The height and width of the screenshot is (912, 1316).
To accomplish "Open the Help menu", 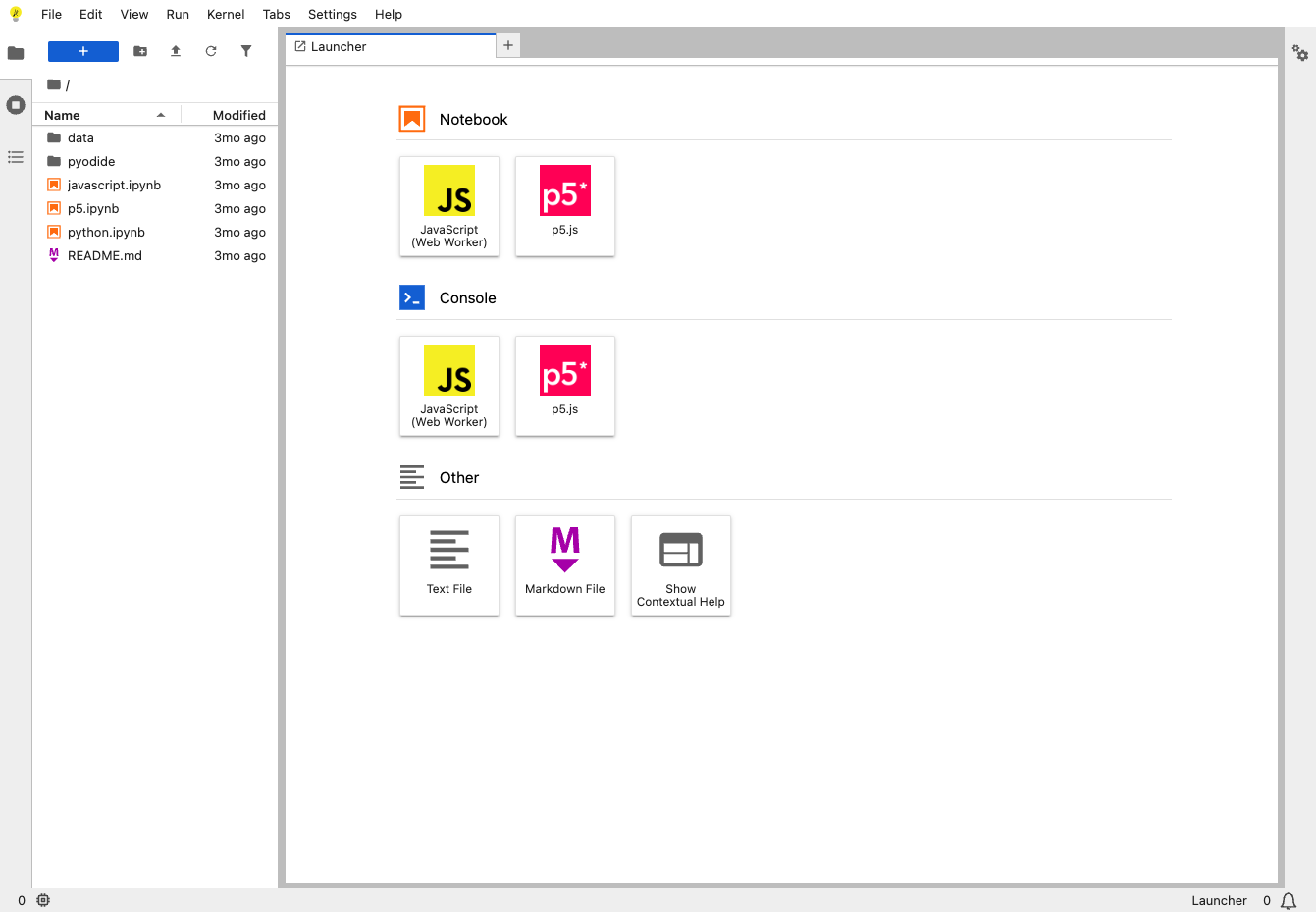I will [389, 14].
